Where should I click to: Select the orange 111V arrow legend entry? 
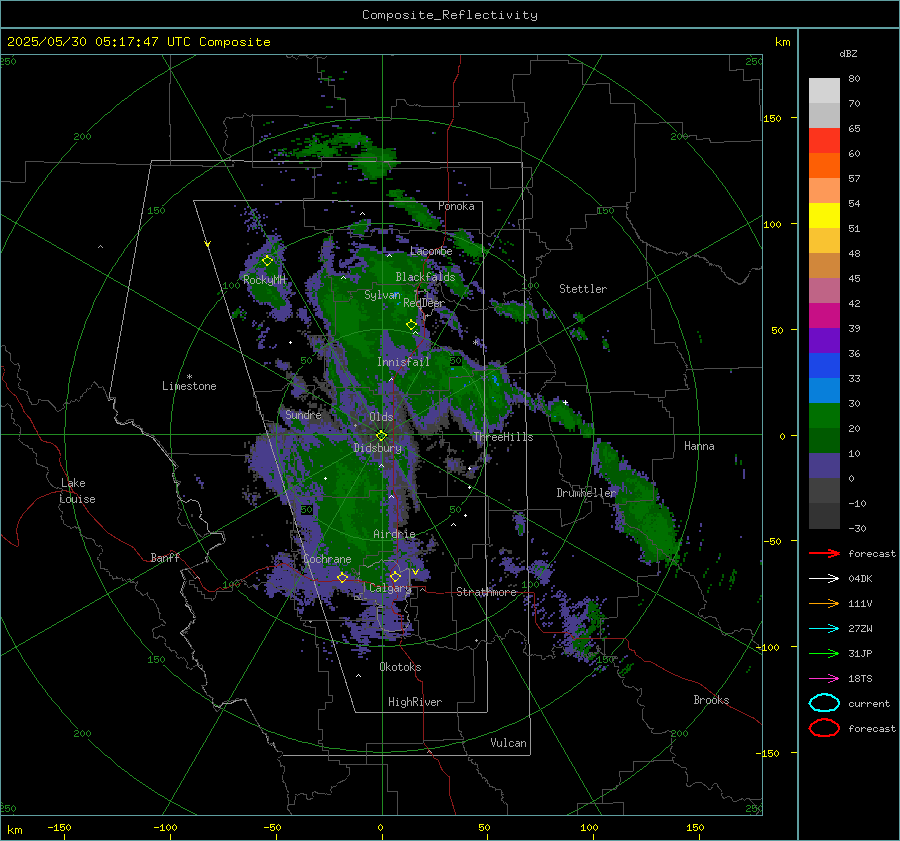pyautogui.click(x=824, y=603)
